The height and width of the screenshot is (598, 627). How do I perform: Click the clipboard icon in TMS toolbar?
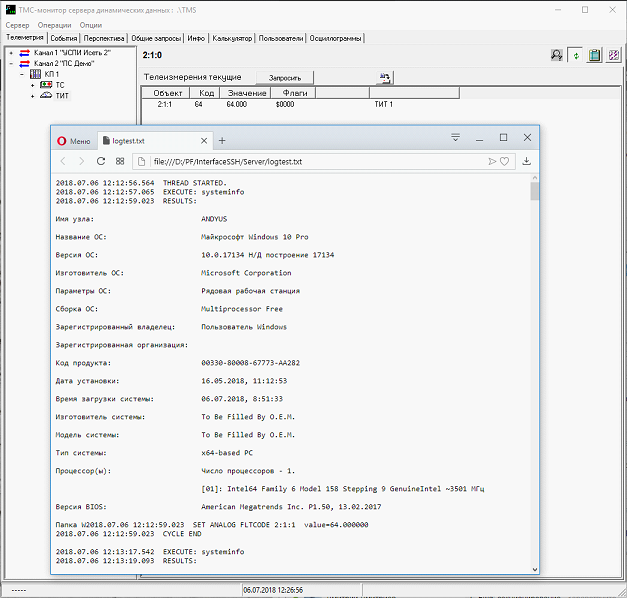[x=595, y=56]
